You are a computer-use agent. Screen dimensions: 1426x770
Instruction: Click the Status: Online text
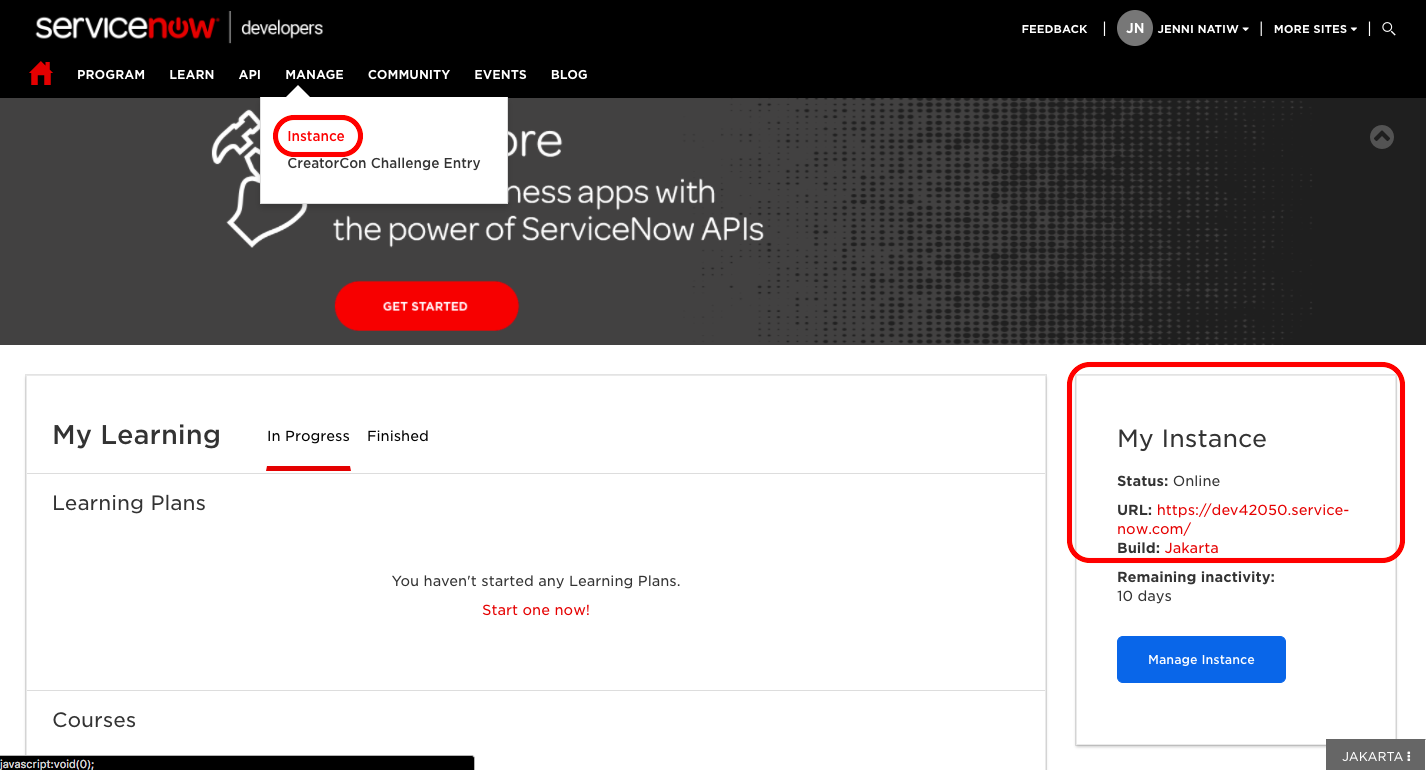point(1169,481)
